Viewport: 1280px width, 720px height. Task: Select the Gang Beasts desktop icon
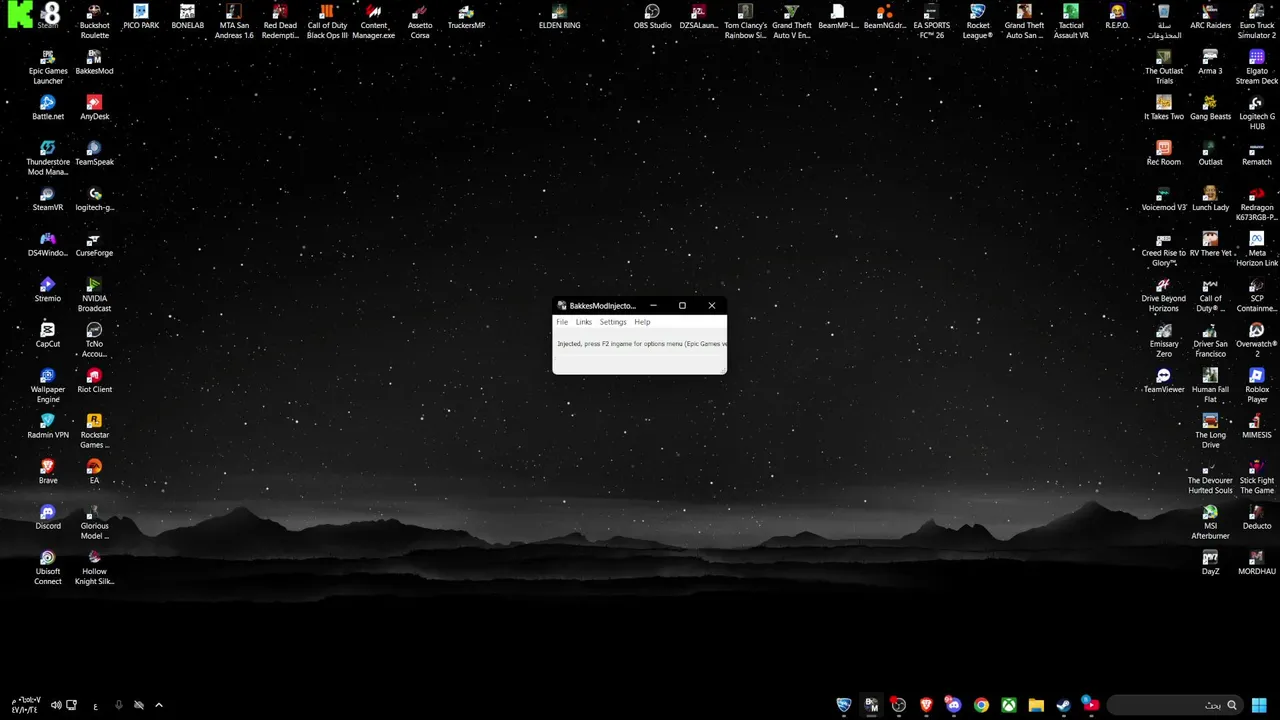(1210, 108)
